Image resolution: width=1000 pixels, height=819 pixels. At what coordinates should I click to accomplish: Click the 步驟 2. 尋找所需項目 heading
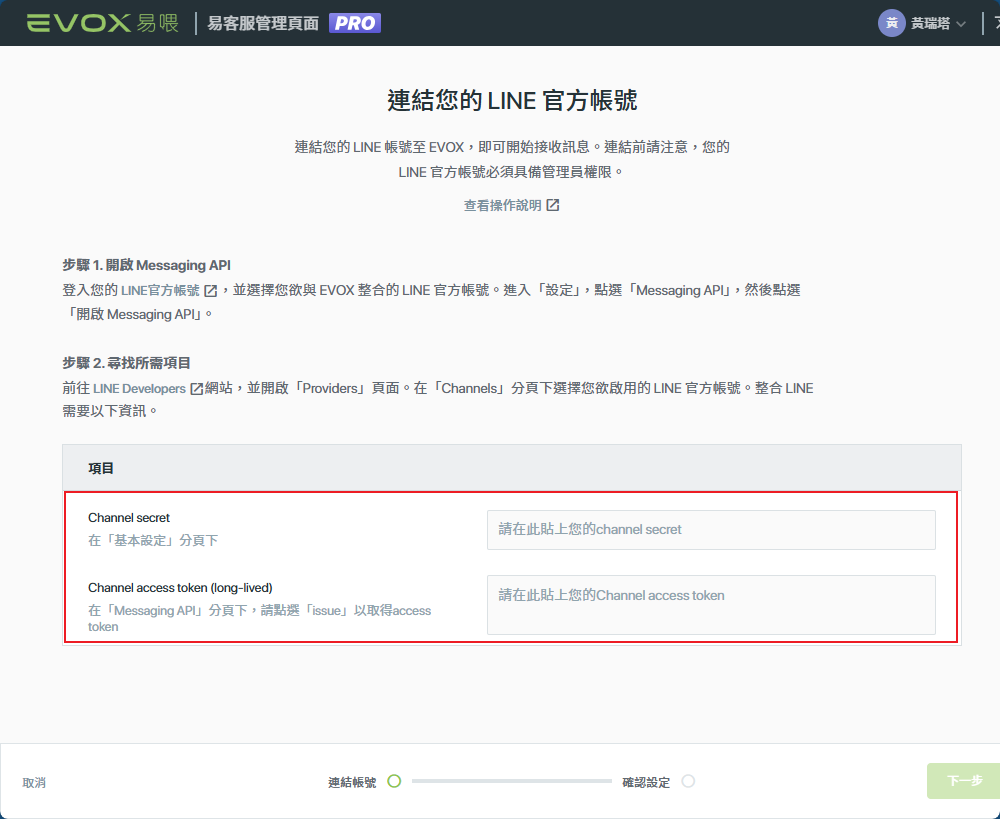[x=126, y=363]
